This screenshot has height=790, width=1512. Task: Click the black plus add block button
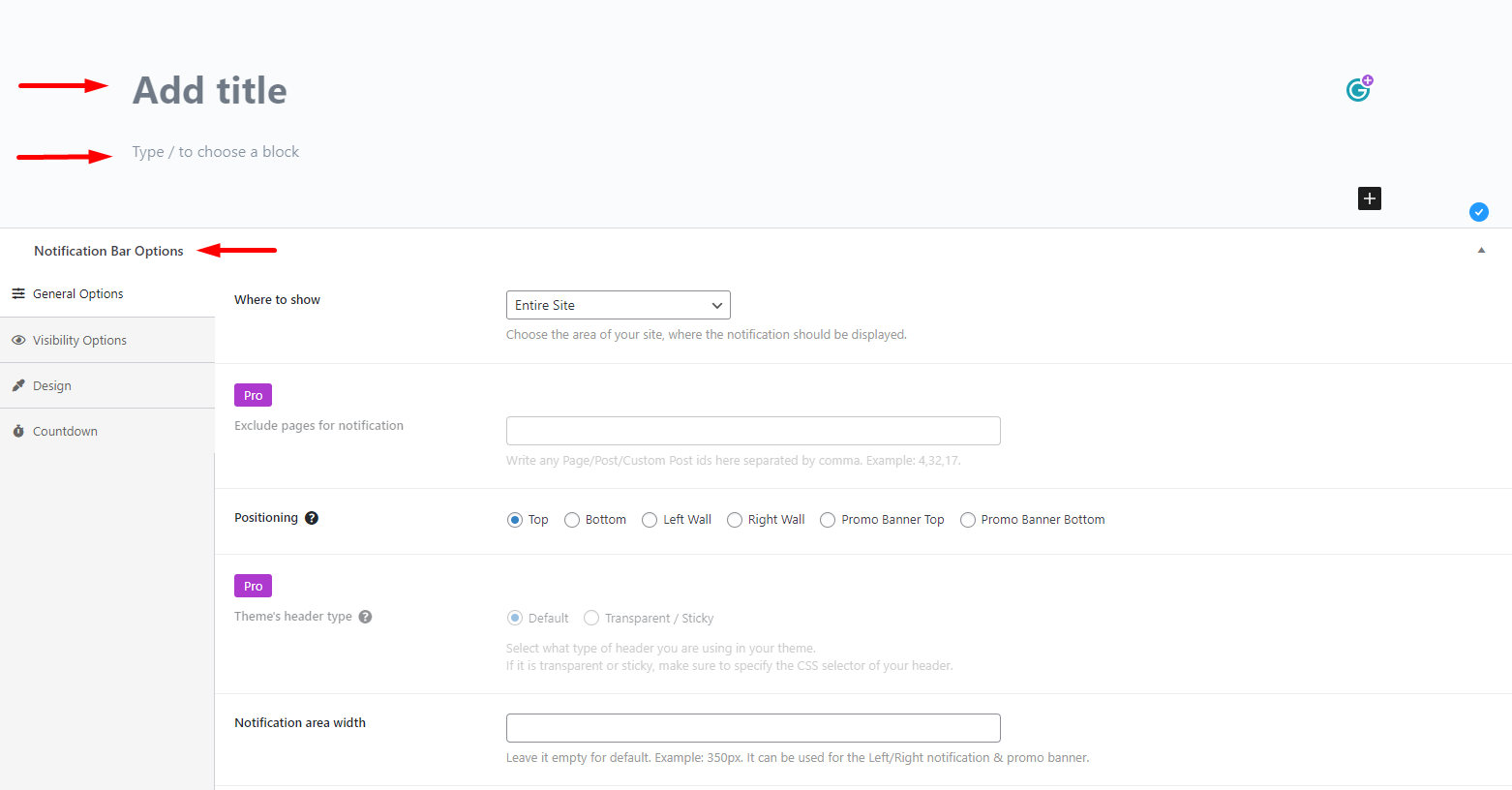pyautogui.click(x=1369, y=198)
